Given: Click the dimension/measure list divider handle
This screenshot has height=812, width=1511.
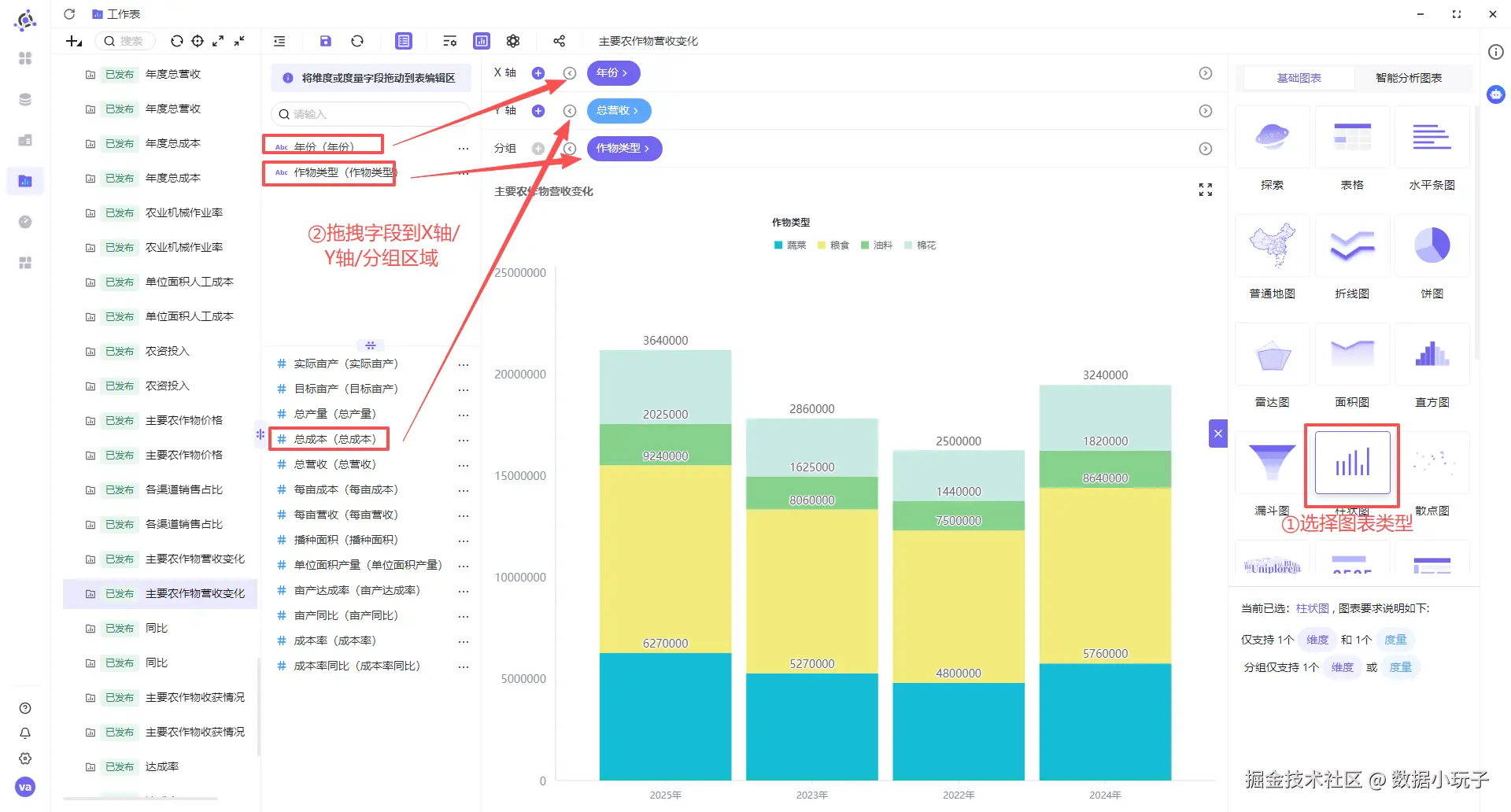Looking at the screenshot, I should 371,345.
